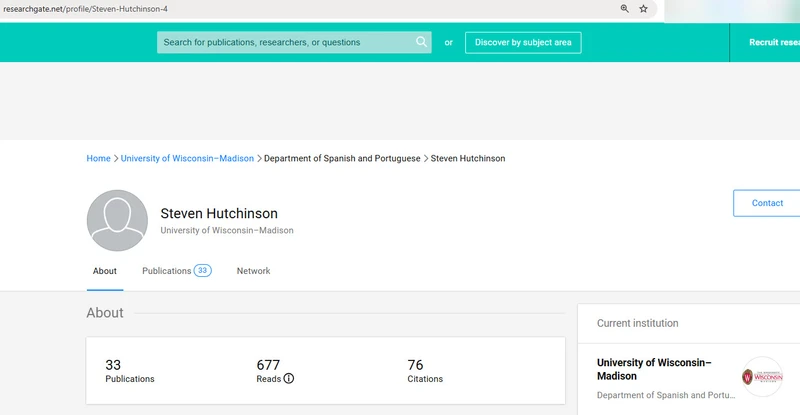The image size is (800, 415).
Task: Open the Recruit researchers link
Action: tap(774, 42)
